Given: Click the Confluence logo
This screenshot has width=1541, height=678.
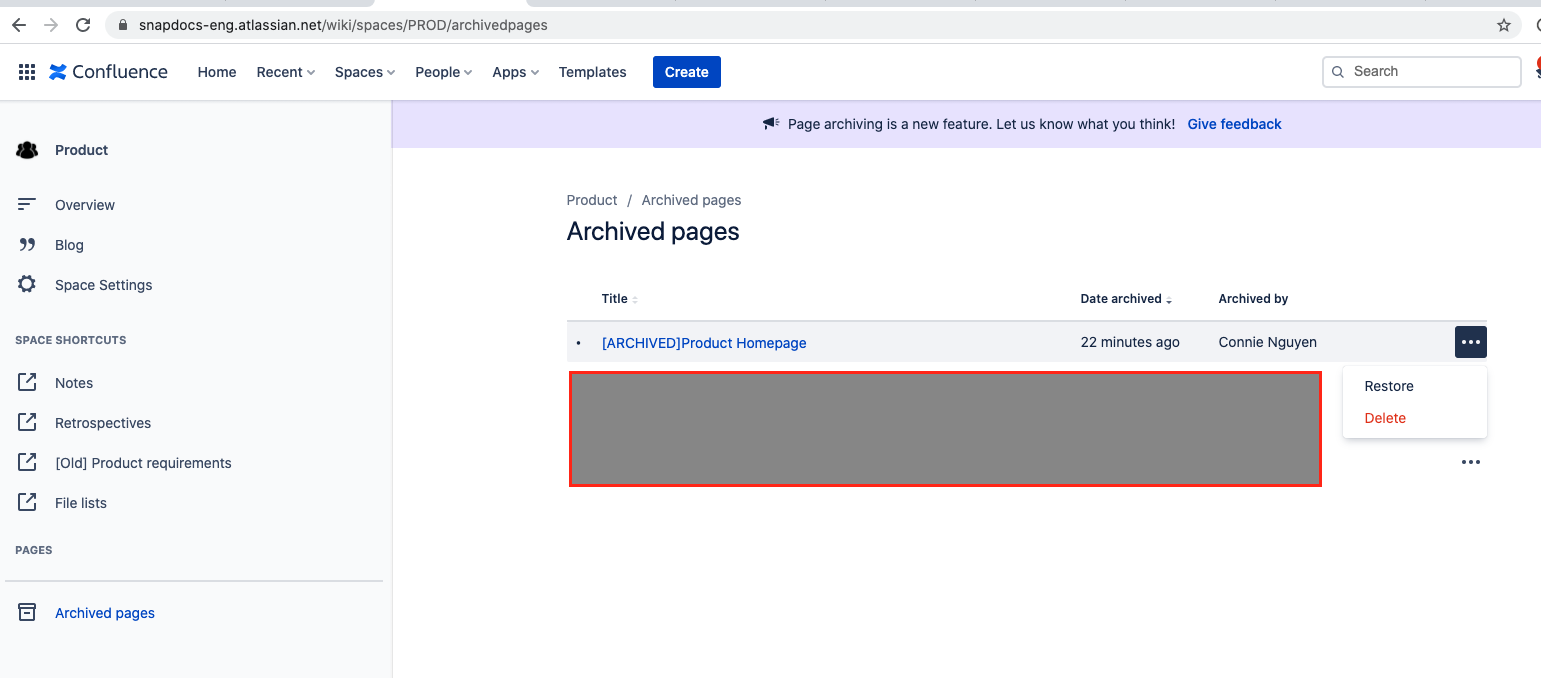Looking at the screenshot, I should pos(108,72).
